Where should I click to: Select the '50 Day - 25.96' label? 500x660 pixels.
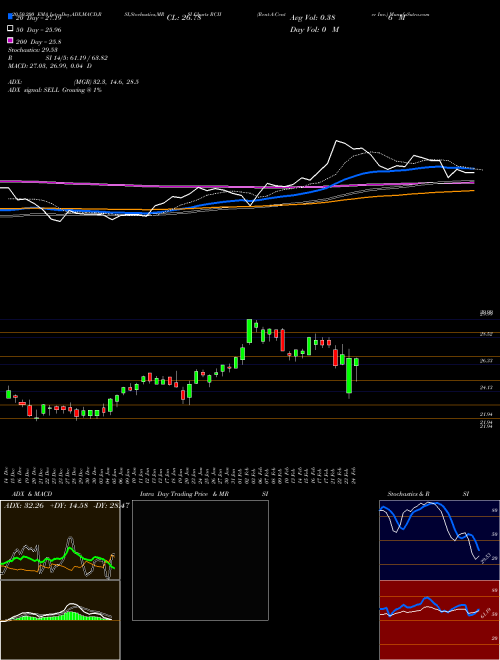39,30
